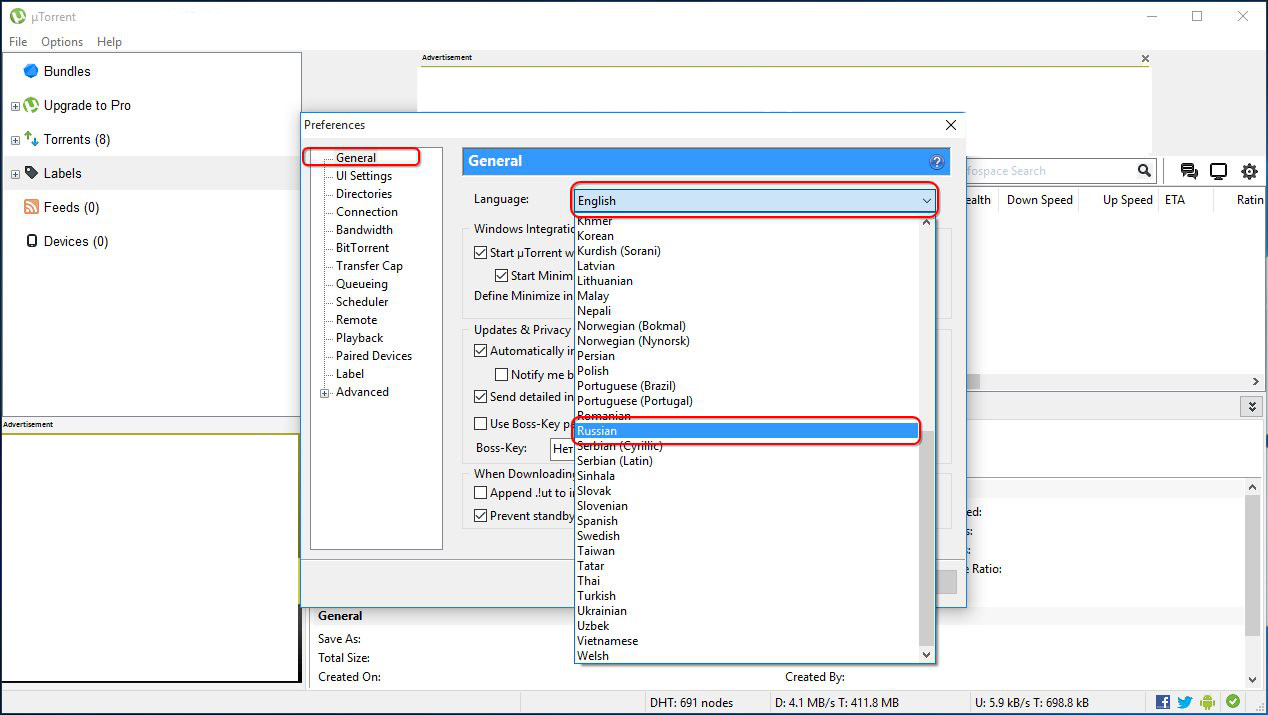The height and width of the screenshot is (715, 1268).
Task: Expand the Labels tree node
Action: (15, 174)
